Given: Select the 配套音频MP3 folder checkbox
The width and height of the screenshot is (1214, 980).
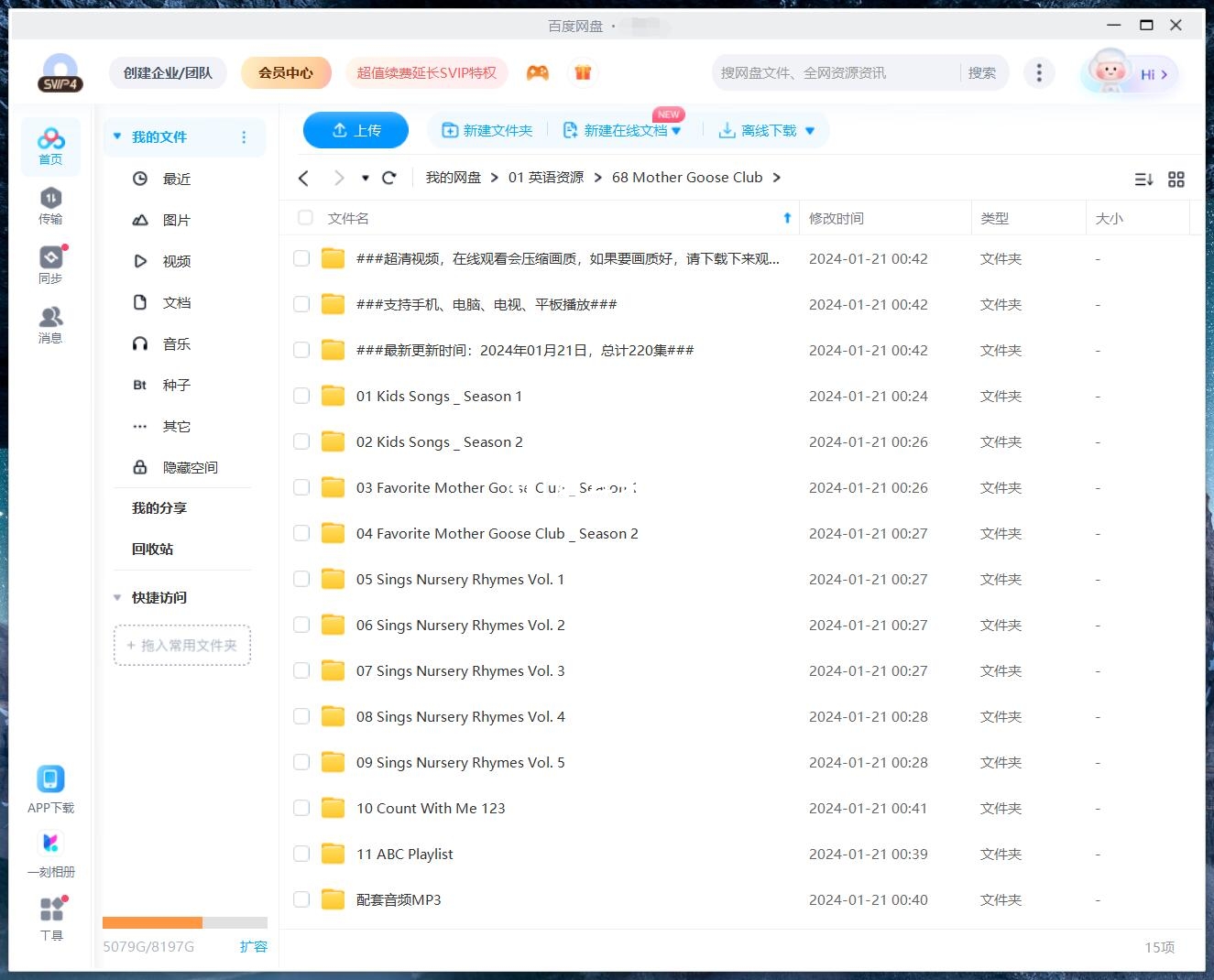Looking at the screenshot, I should [301, 899].
